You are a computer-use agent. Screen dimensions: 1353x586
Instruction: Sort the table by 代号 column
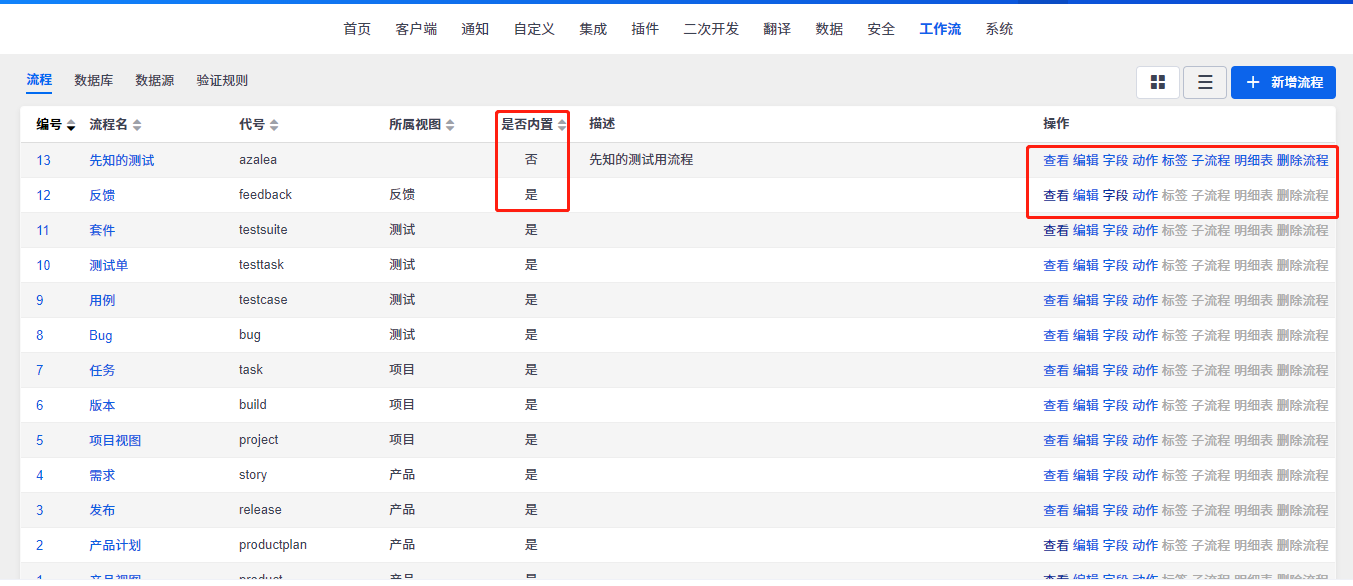tap(258, 125)
